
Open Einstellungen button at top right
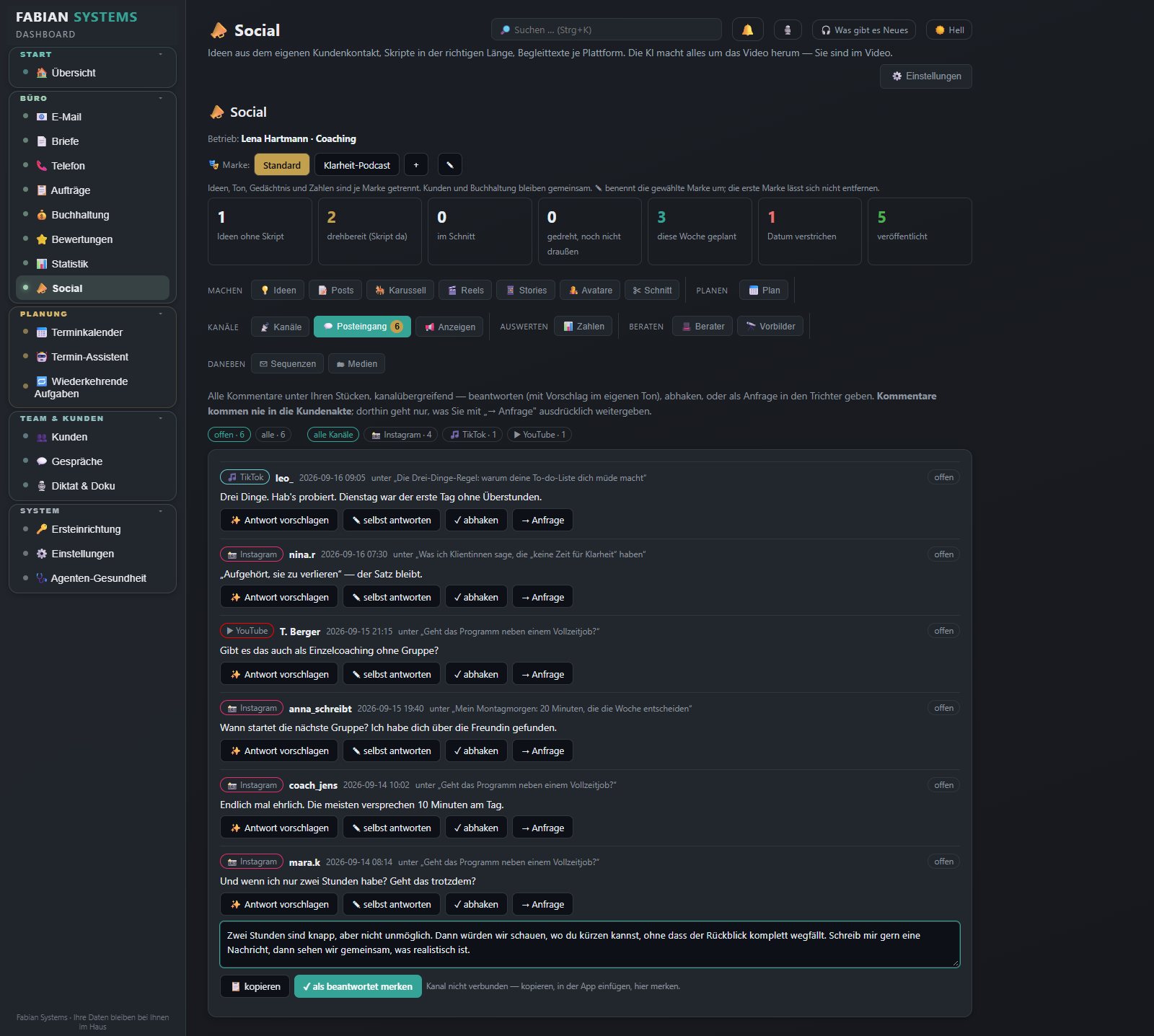(x=926, y=76)
